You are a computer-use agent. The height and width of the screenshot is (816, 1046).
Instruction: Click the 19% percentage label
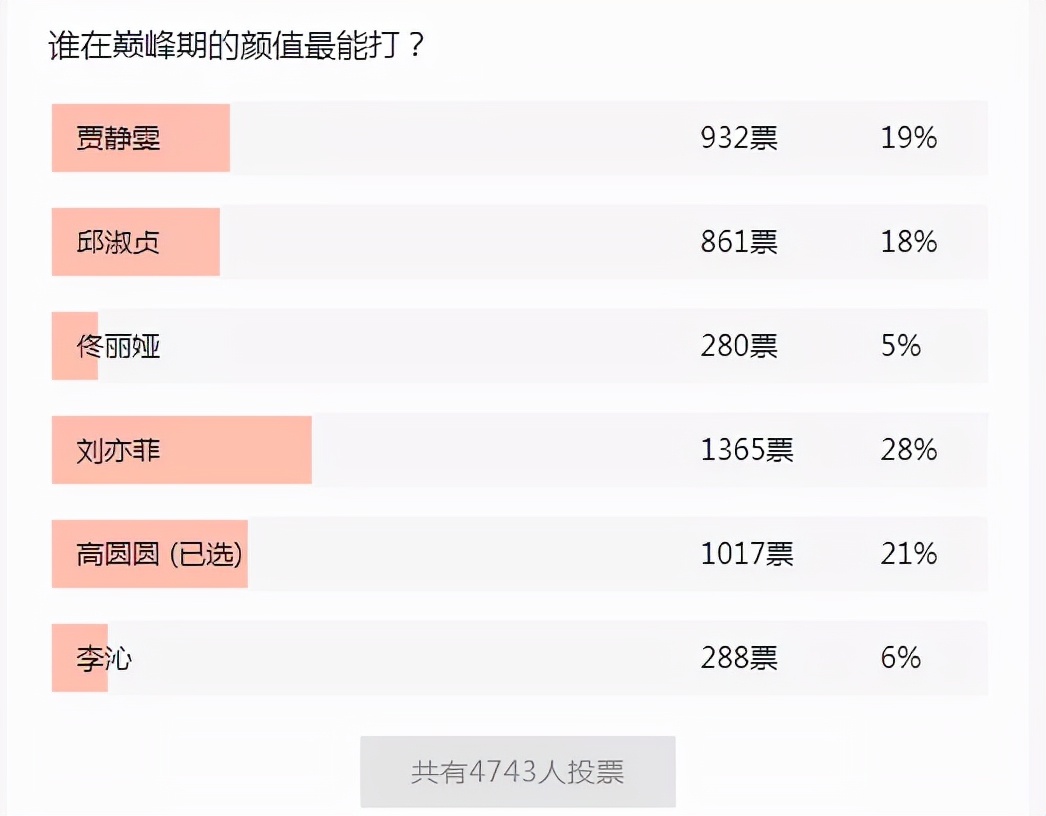point(909,138)
